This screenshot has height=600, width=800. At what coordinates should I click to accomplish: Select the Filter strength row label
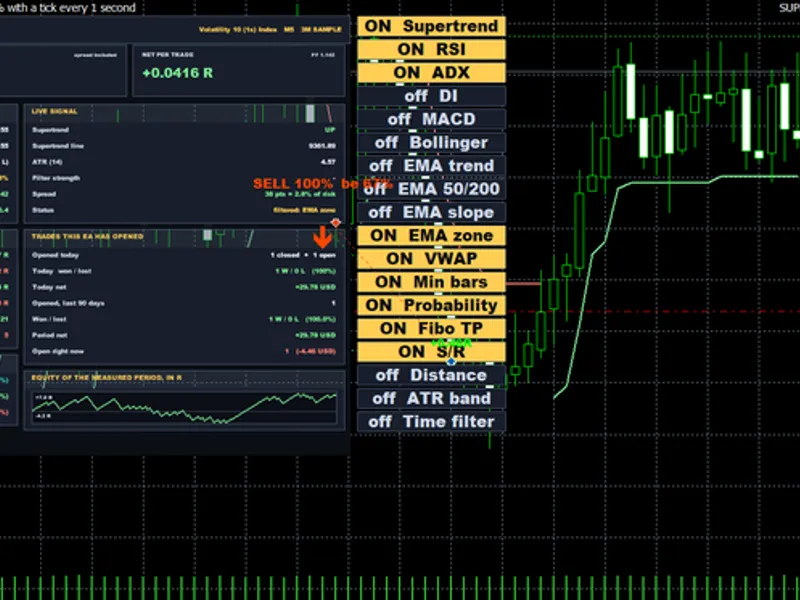(56, 178)
